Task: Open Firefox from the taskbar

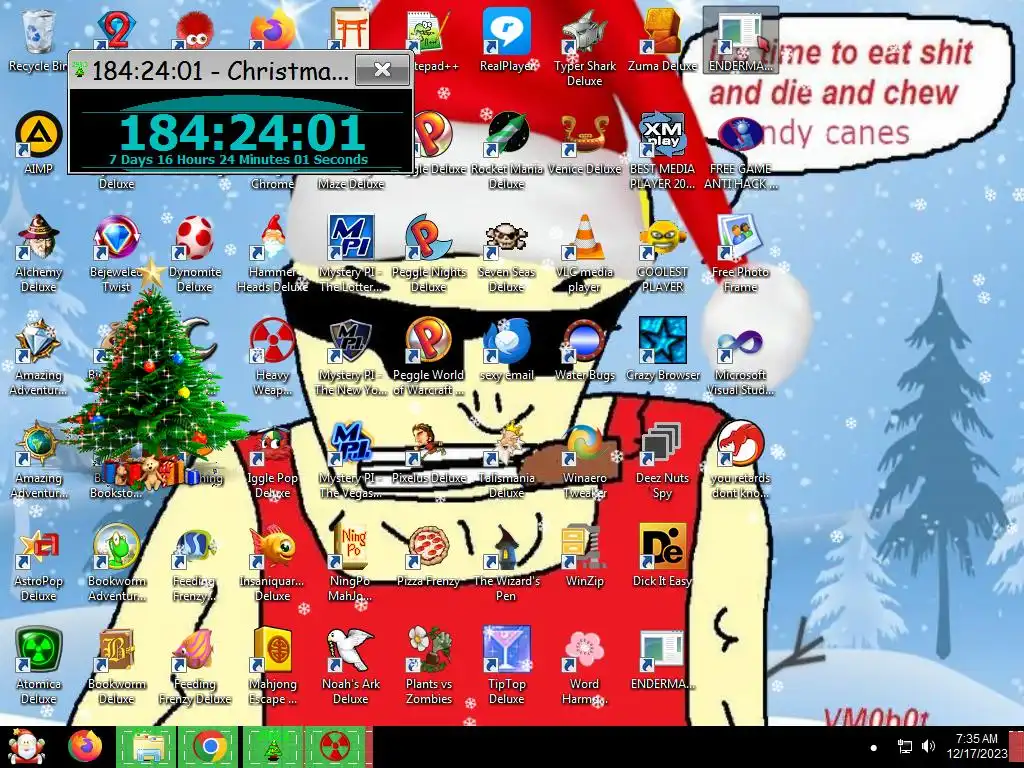Action: coord(86,746)
